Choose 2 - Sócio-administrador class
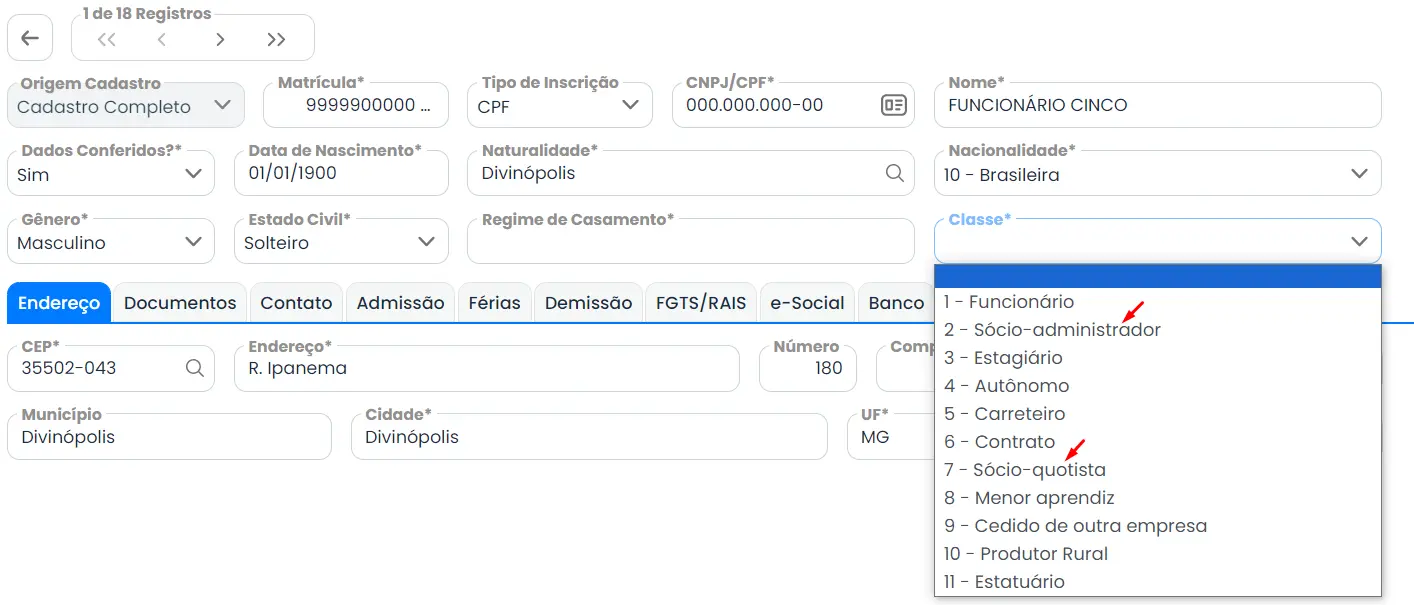Viewport: 1414px width, 605px height. 1158,330
